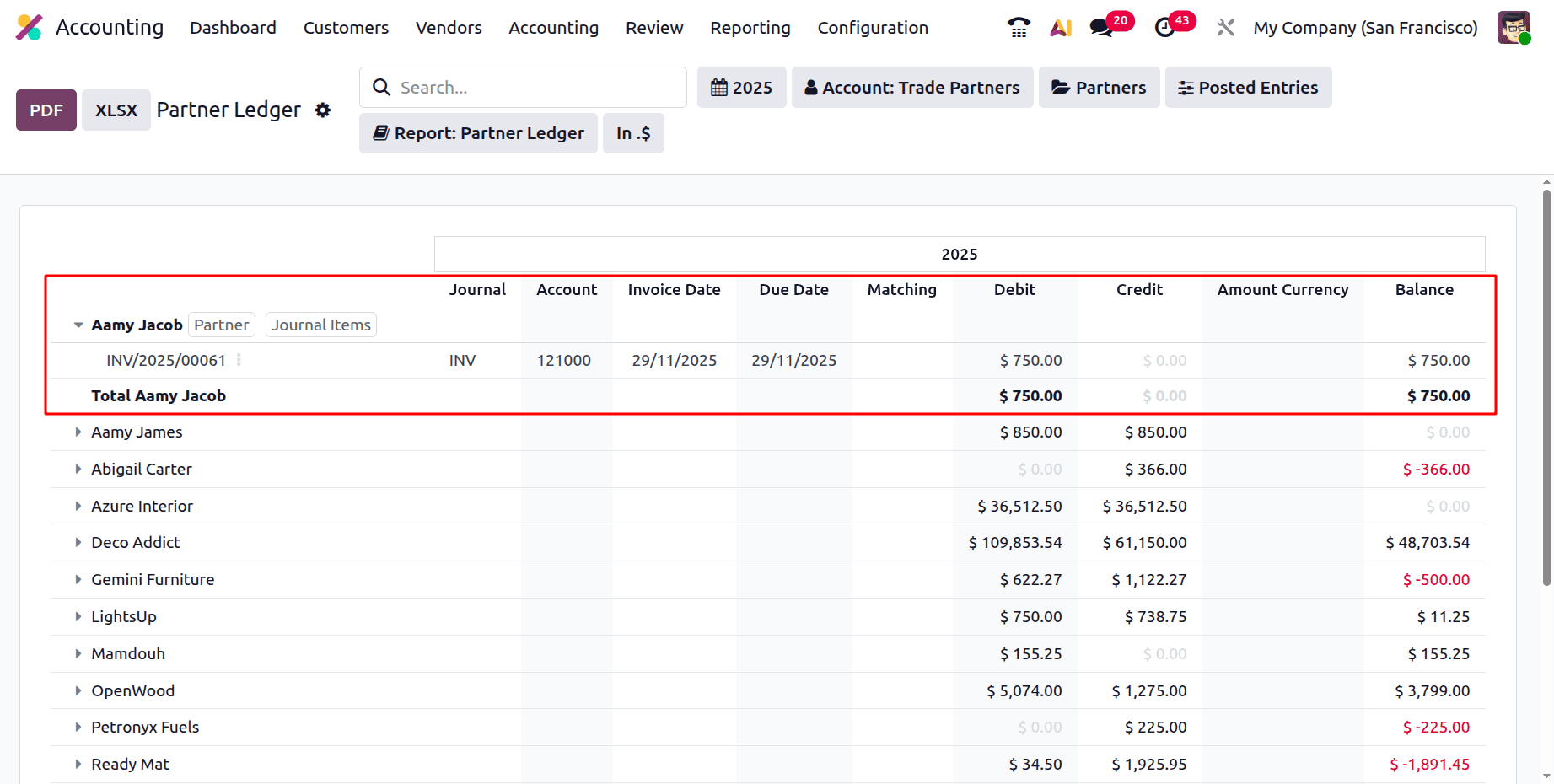Open the activities clock icon with 43 badge
Image resolution: width=1554 pixels, height=784 pixels.
coord(1164,28)
